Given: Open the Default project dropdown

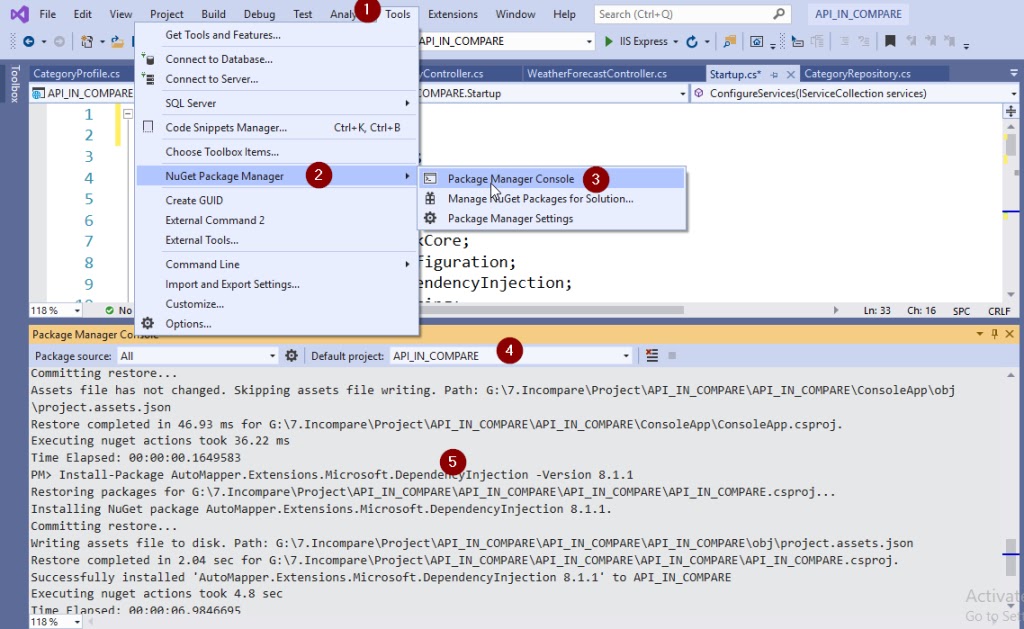Looking at the screenshot, I should [626, 356].
